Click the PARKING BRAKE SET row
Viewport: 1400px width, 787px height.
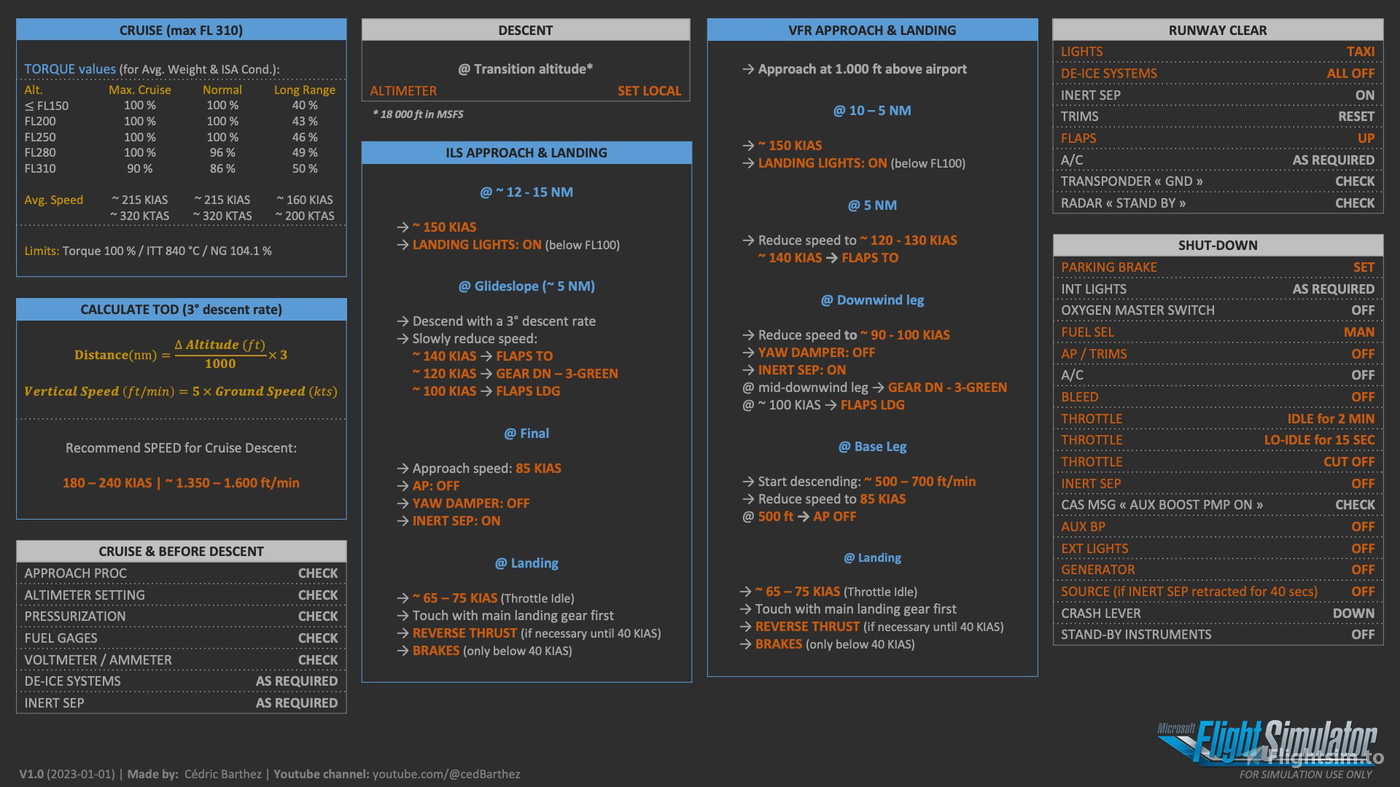(x=1217, y=267)
